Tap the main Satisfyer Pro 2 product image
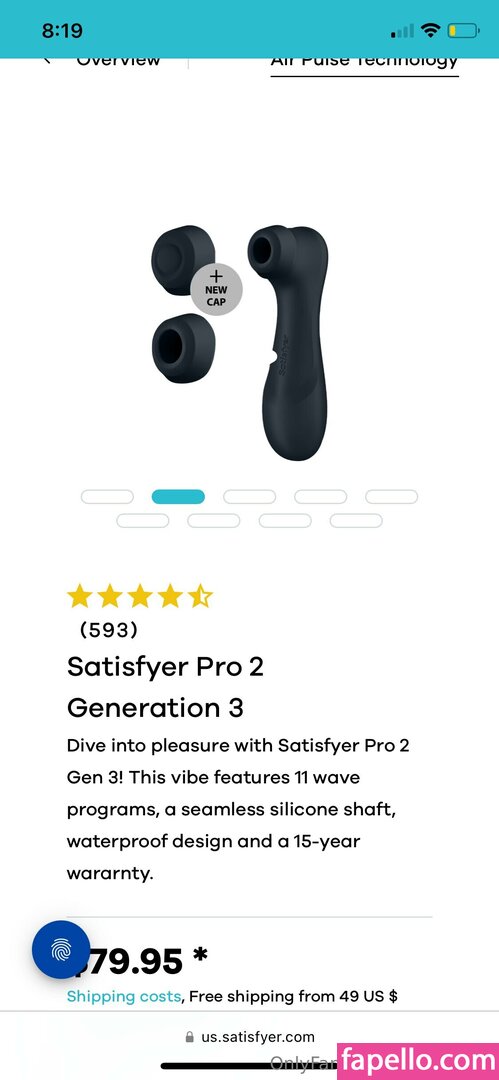Viewport: 499px width, 1080px height. [x=287, y=342]
